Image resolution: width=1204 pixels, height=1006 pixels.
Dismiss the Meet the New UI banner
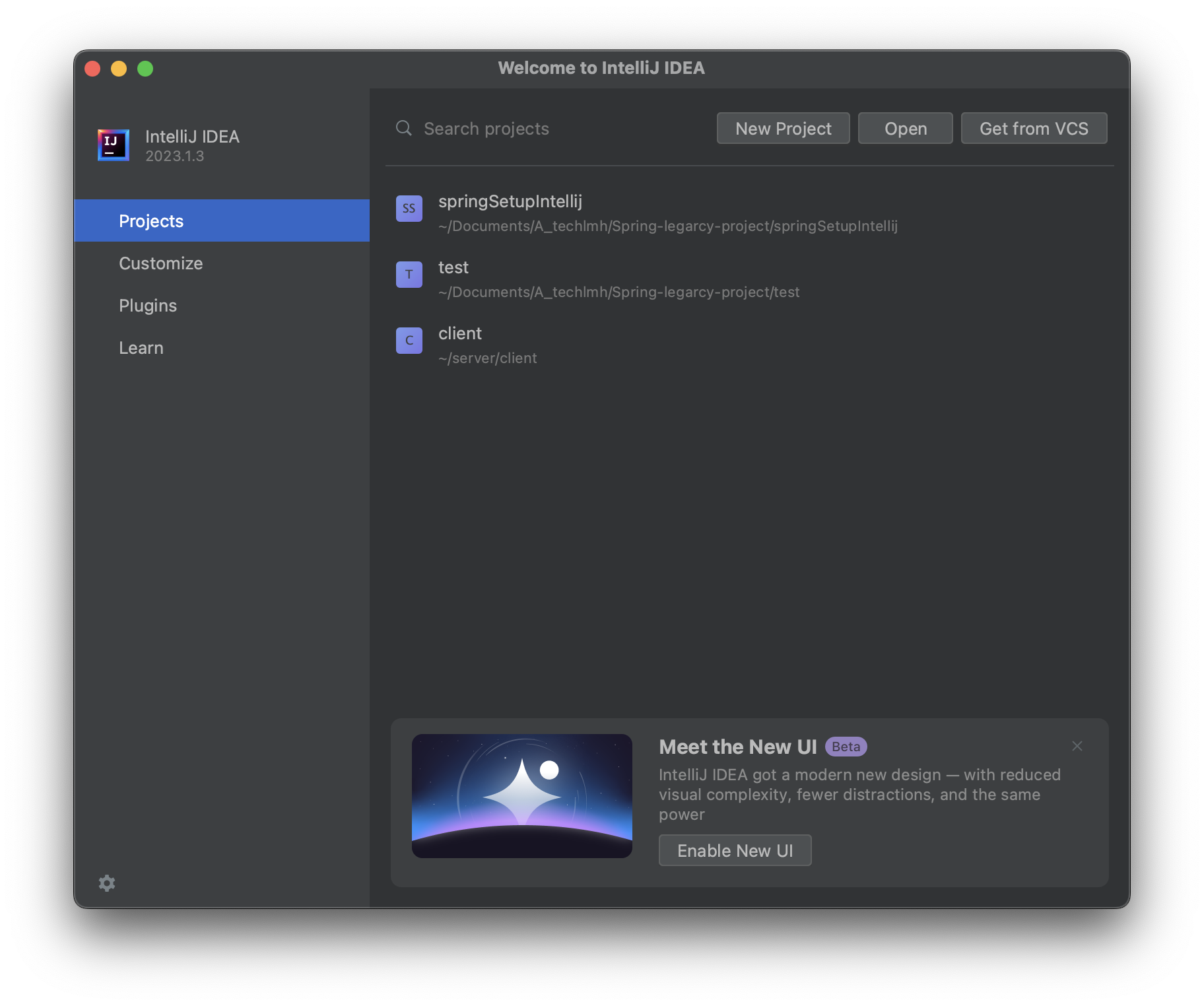(1077, 746)
